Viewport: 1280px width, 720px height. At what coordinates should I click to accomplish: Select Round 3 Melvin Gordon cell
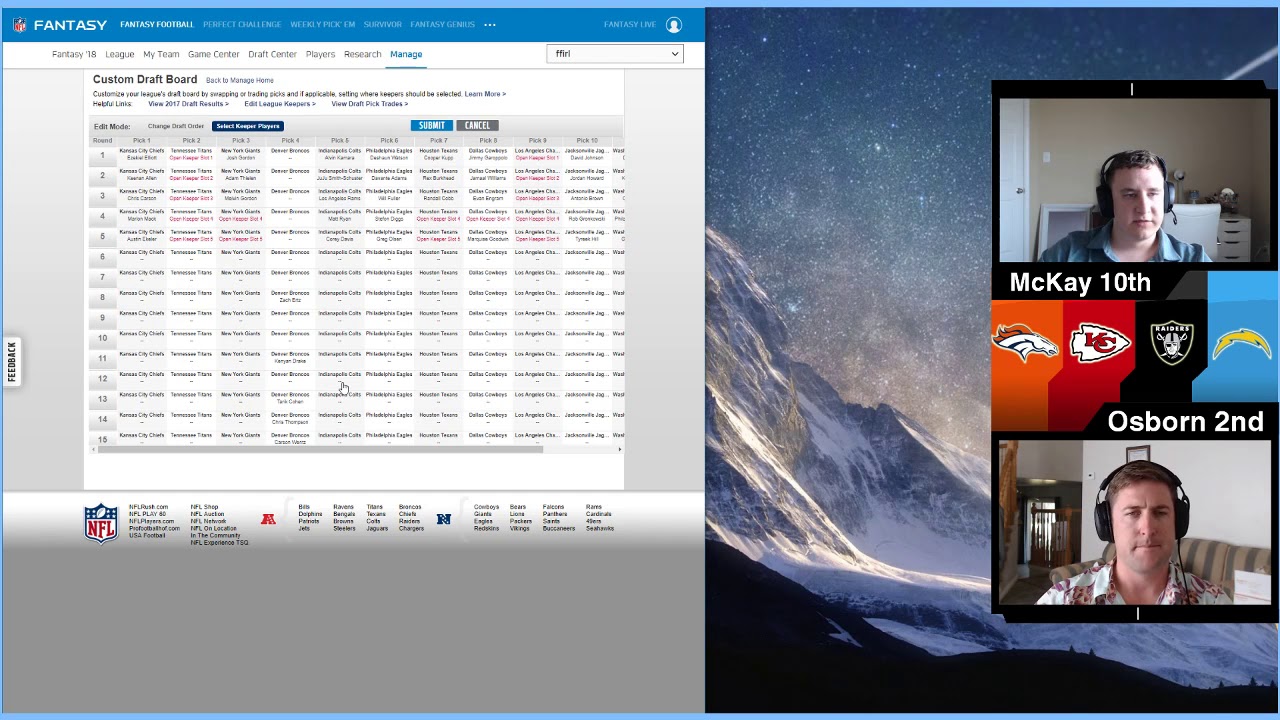pos(241,195)
